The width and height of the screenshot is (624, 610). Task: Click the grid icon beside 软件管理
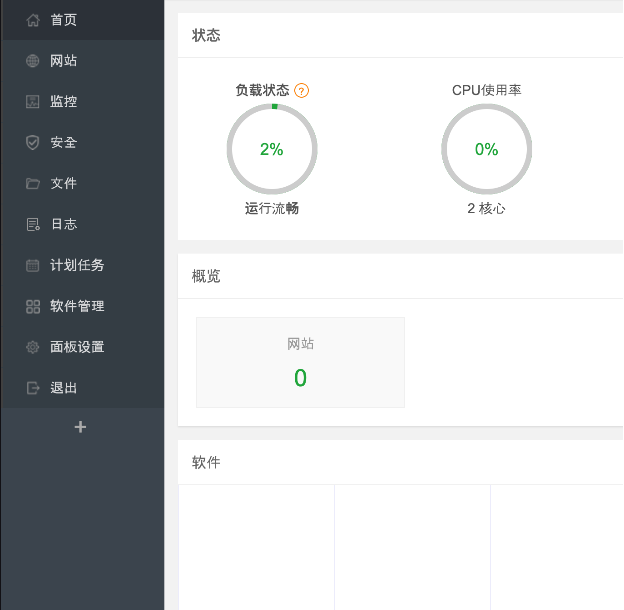[33, 306]
